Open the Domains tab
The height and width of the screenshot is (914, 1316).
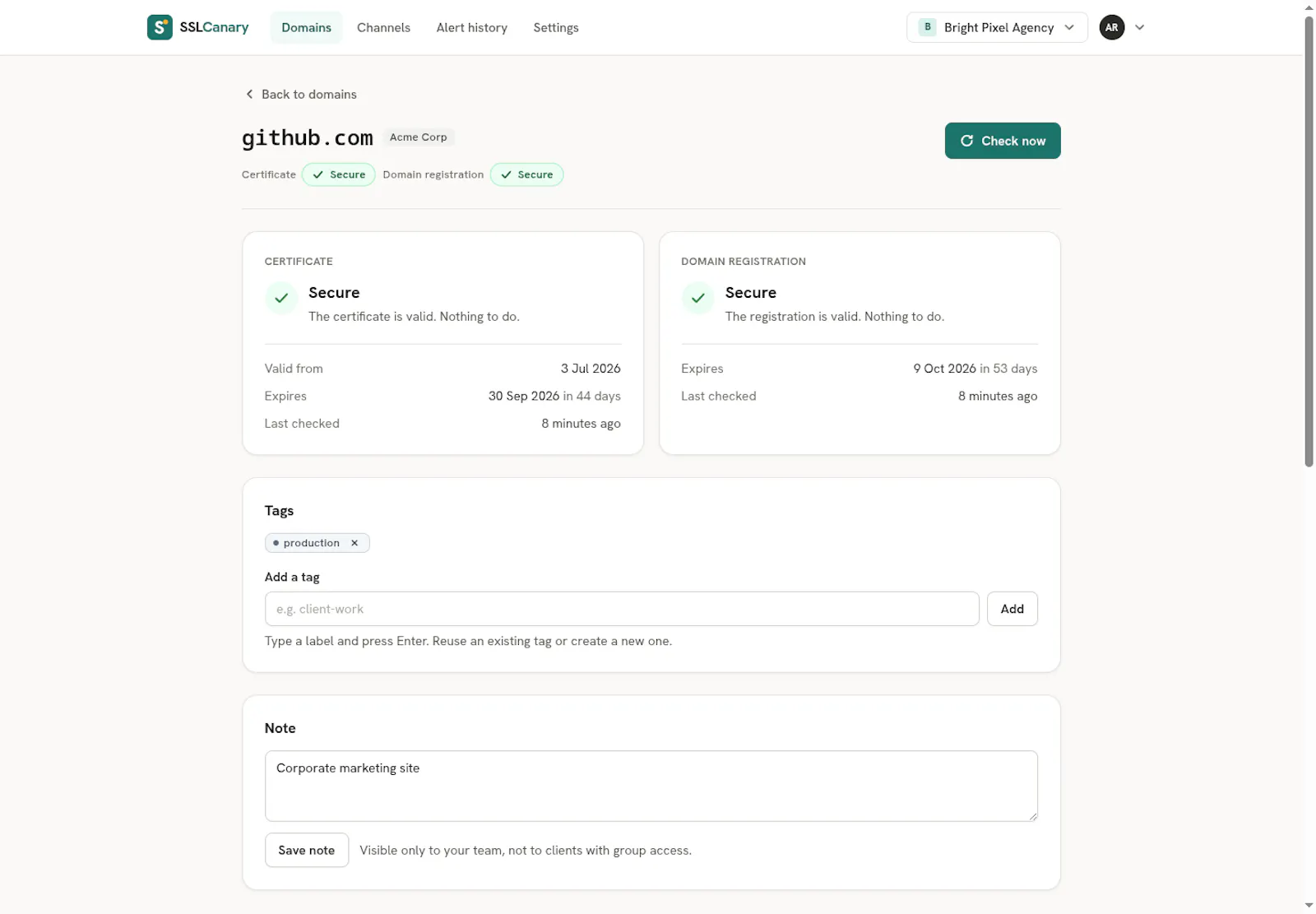coord(306,27)
